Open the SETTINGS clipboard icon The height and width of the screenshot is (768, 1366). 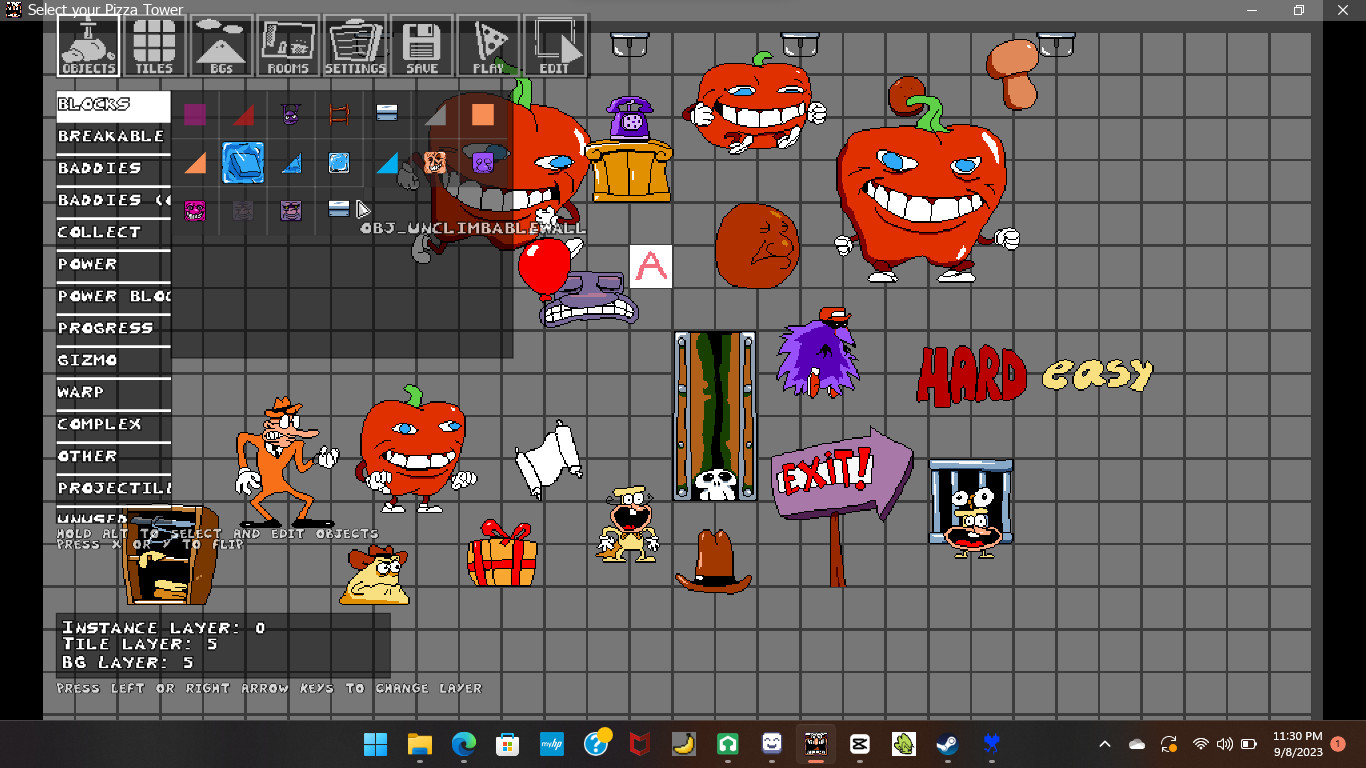click(355, 45)
